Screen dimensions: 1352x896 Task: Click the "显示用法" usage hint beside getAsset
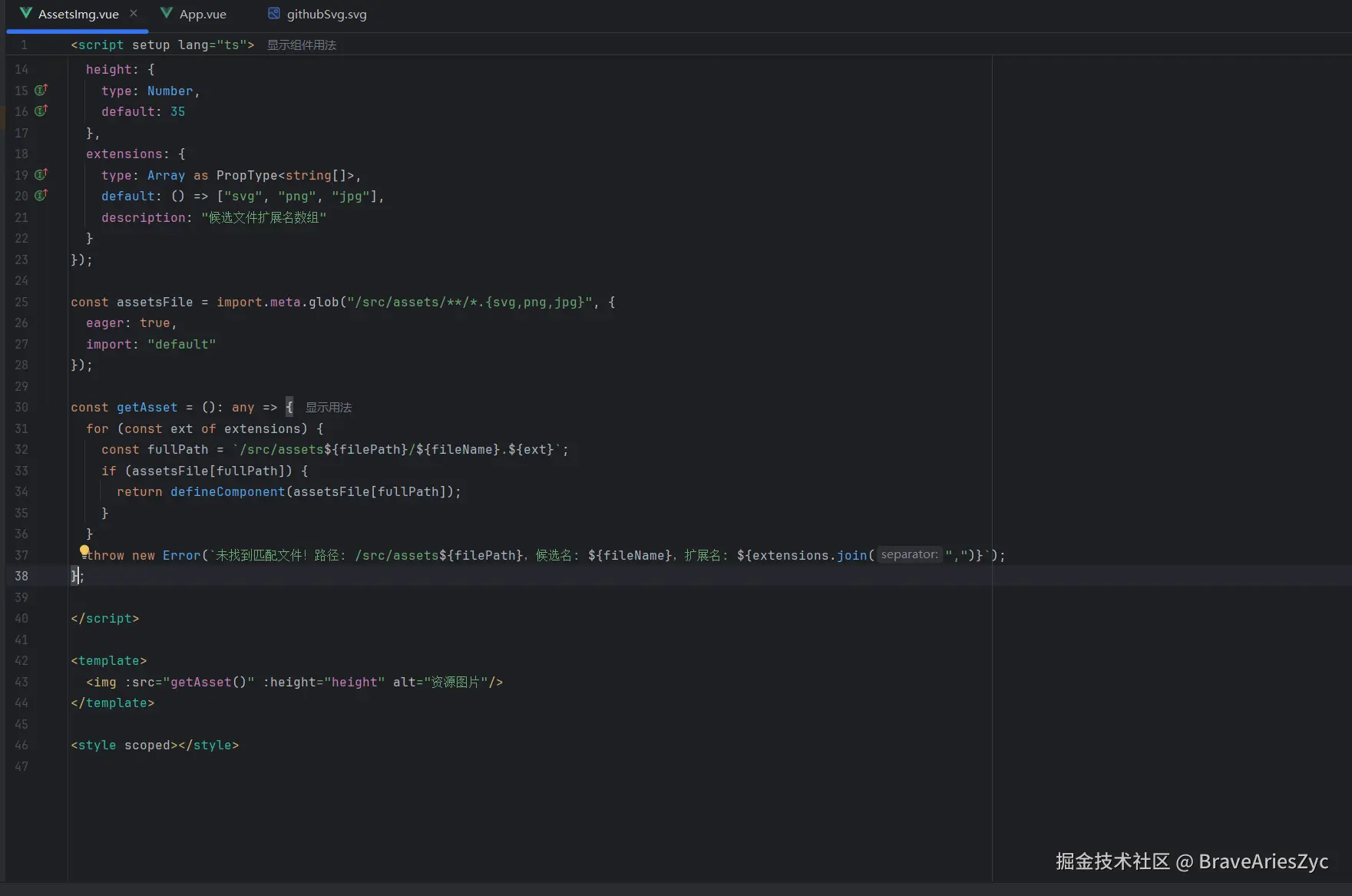(329, 408)
